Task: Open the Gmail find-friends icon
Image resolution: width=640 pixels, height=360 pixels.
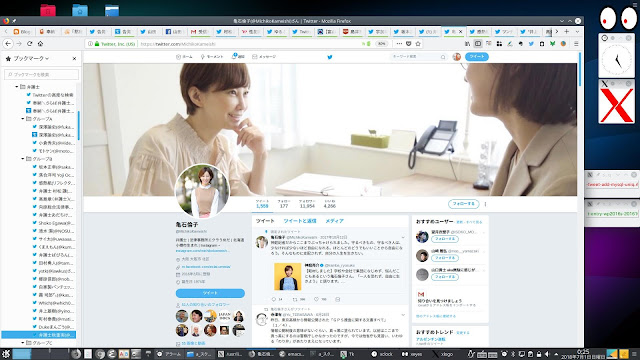Action: coord(421,294)
